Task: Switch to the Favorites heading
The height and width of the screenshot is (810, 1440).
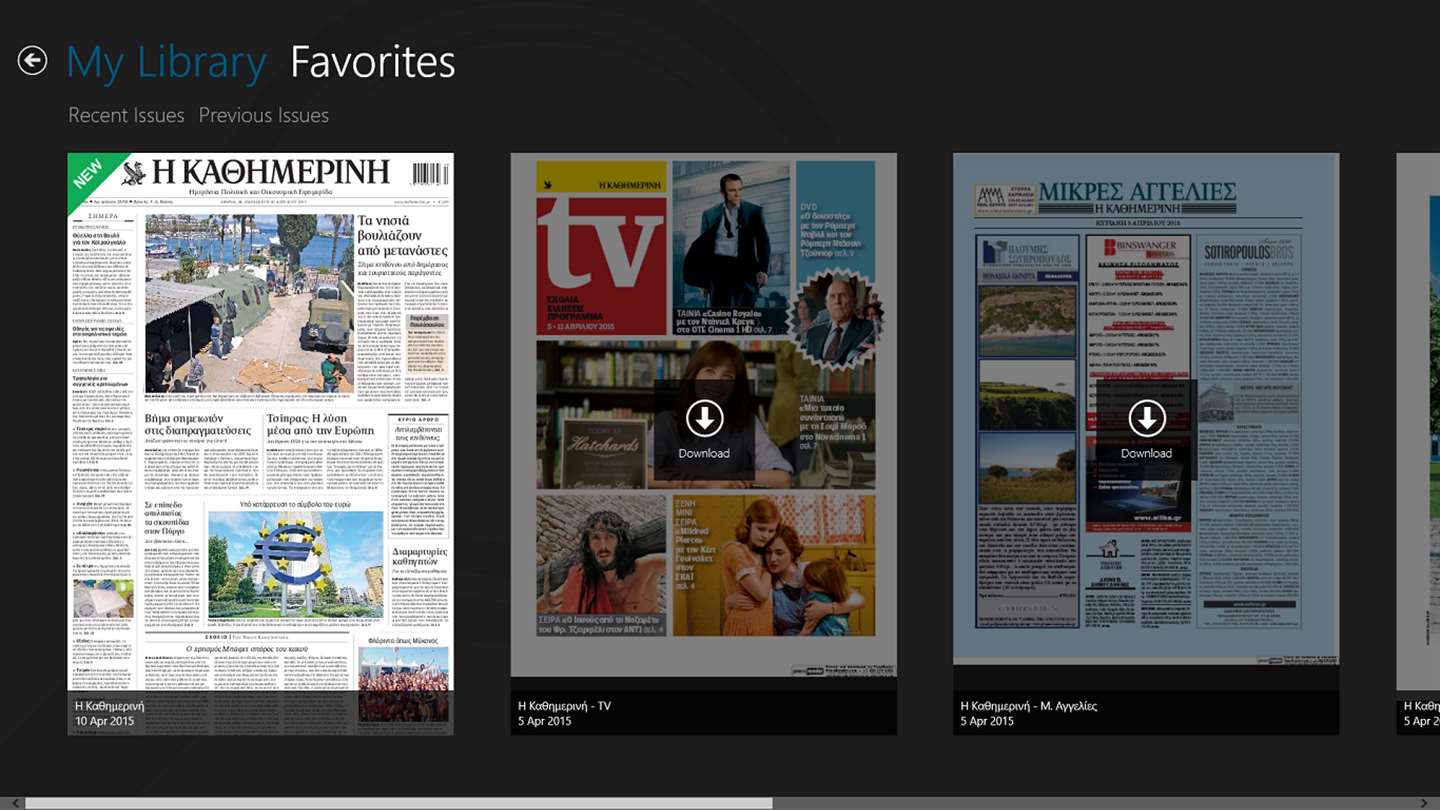Action: click(372, 62)
